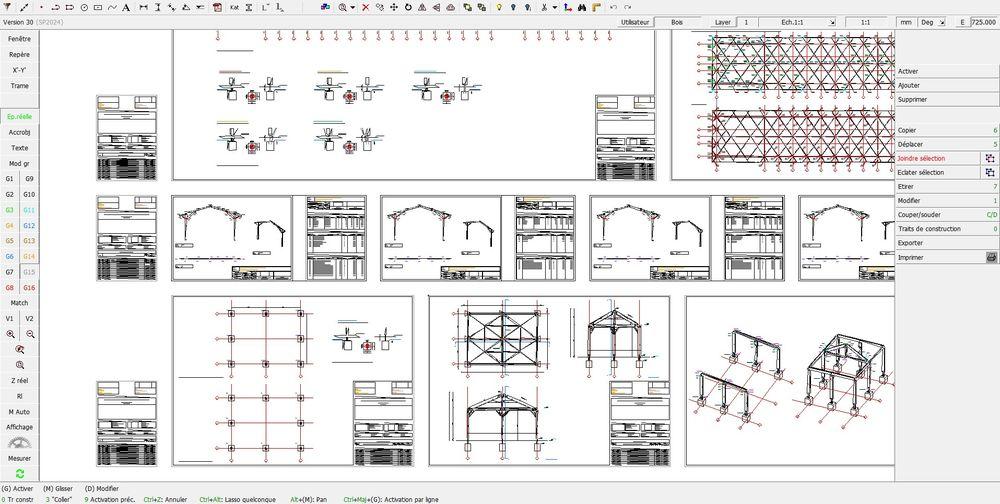Choose Exporter in the right panel
The height and width of the screenshot is (504, 1000).
pos(910,243)
